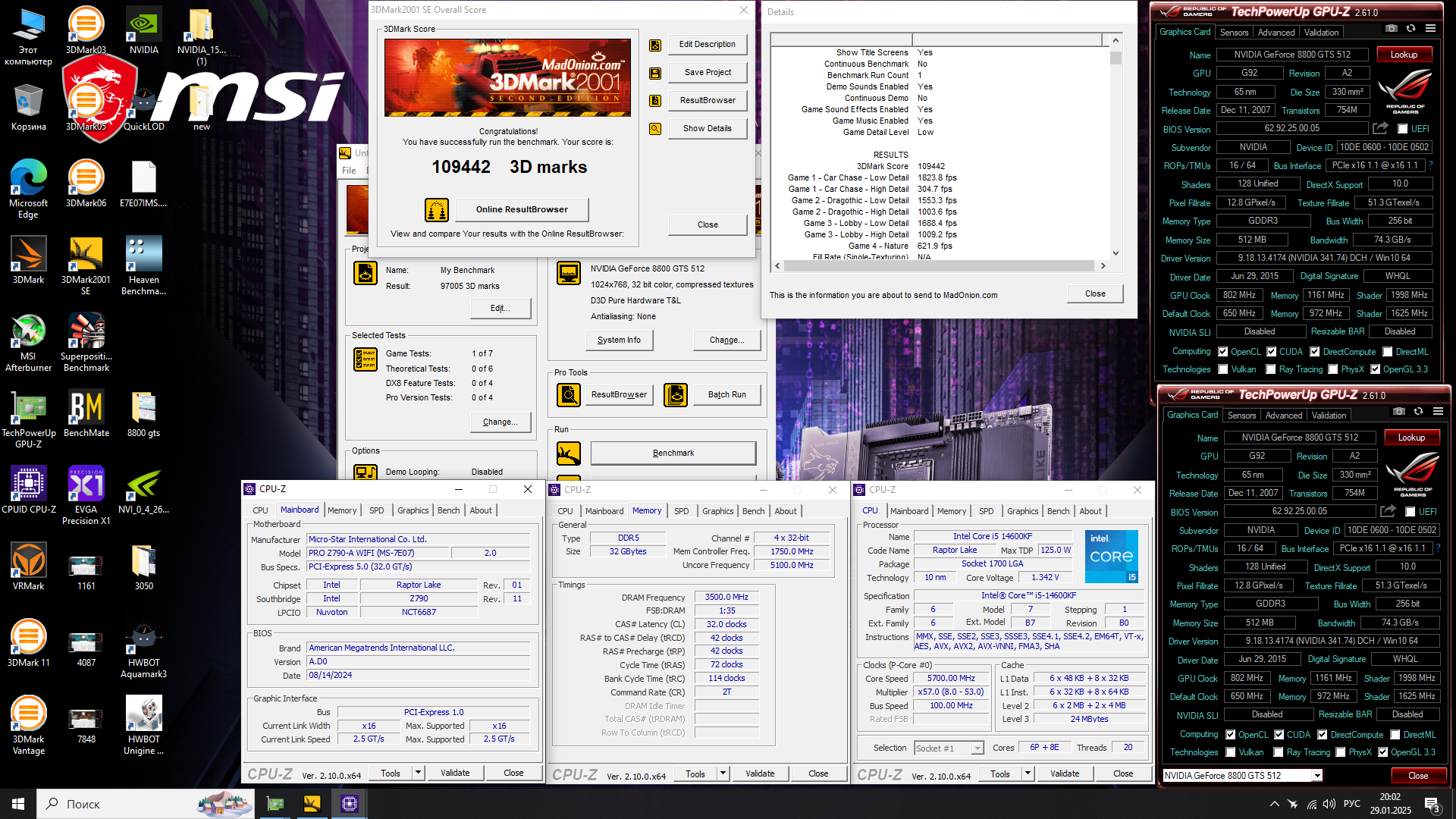Open TechPowerUp GPU-Z desktop icon

pos(28,419)
